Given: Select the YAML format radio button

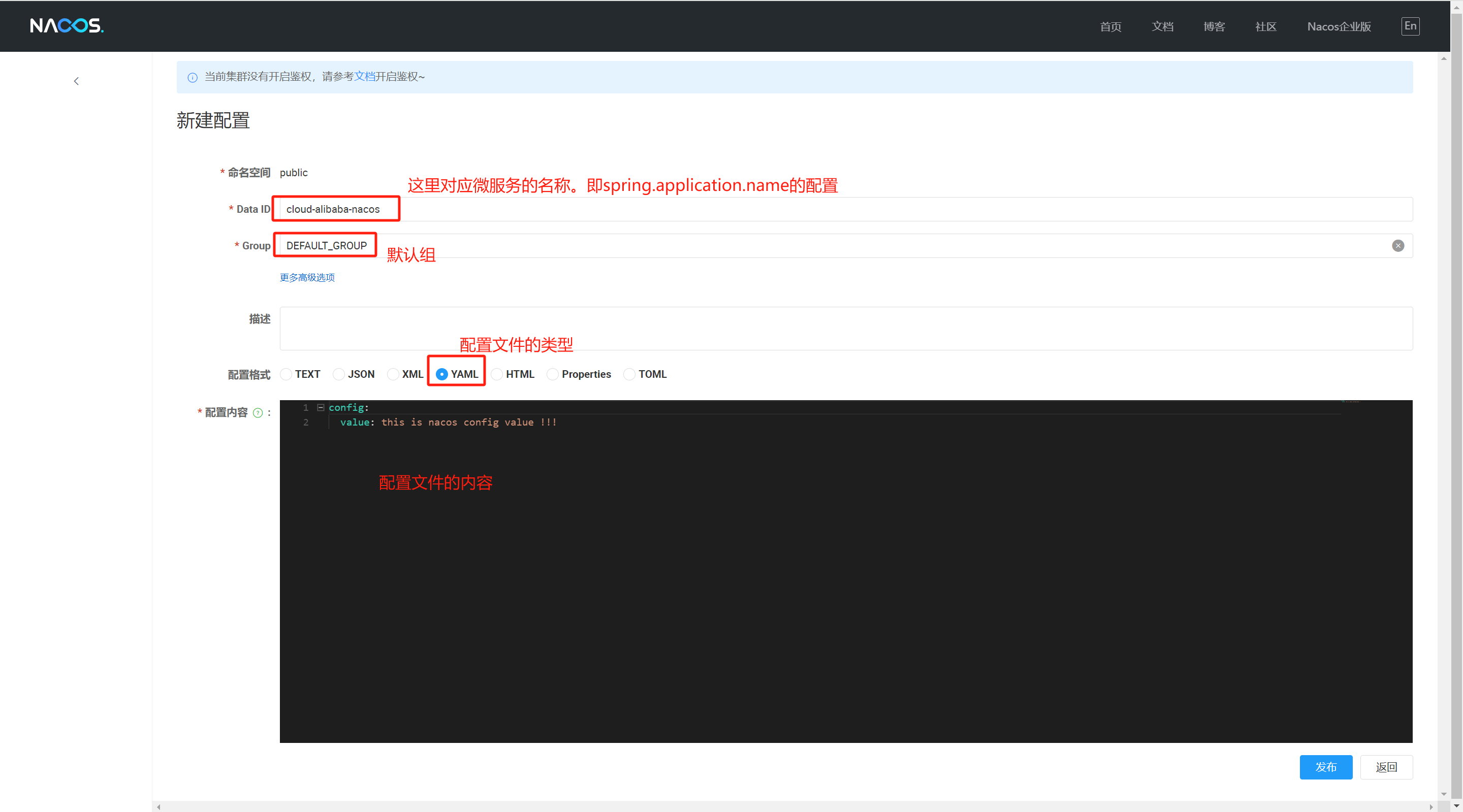Looking at the screenshot, I should (x=442, y=374).
